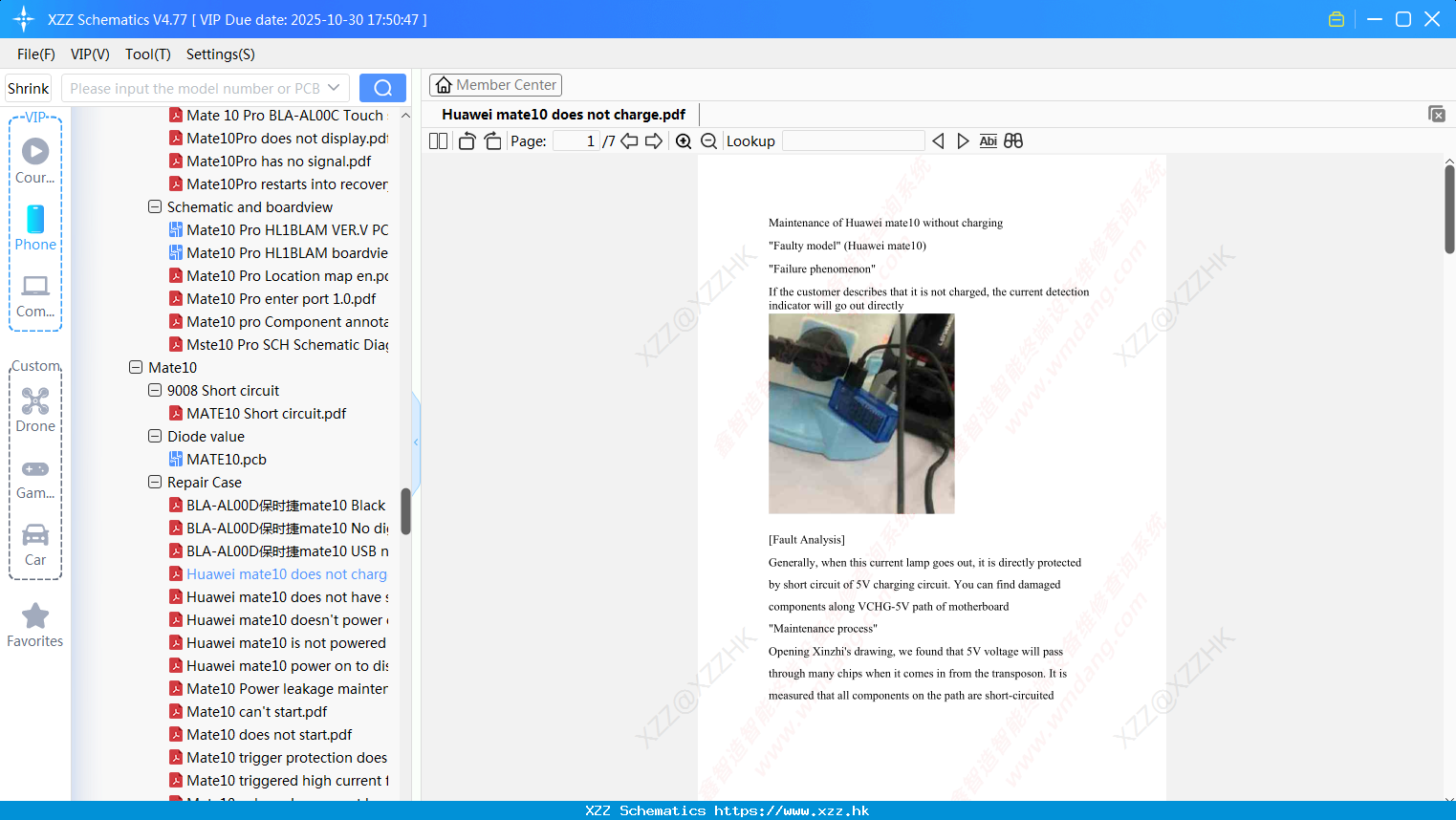The height and width of the screenshot is (820, 1456).
Task: Click the title bar toolbox icon
Action: [x=1336, y=19]
